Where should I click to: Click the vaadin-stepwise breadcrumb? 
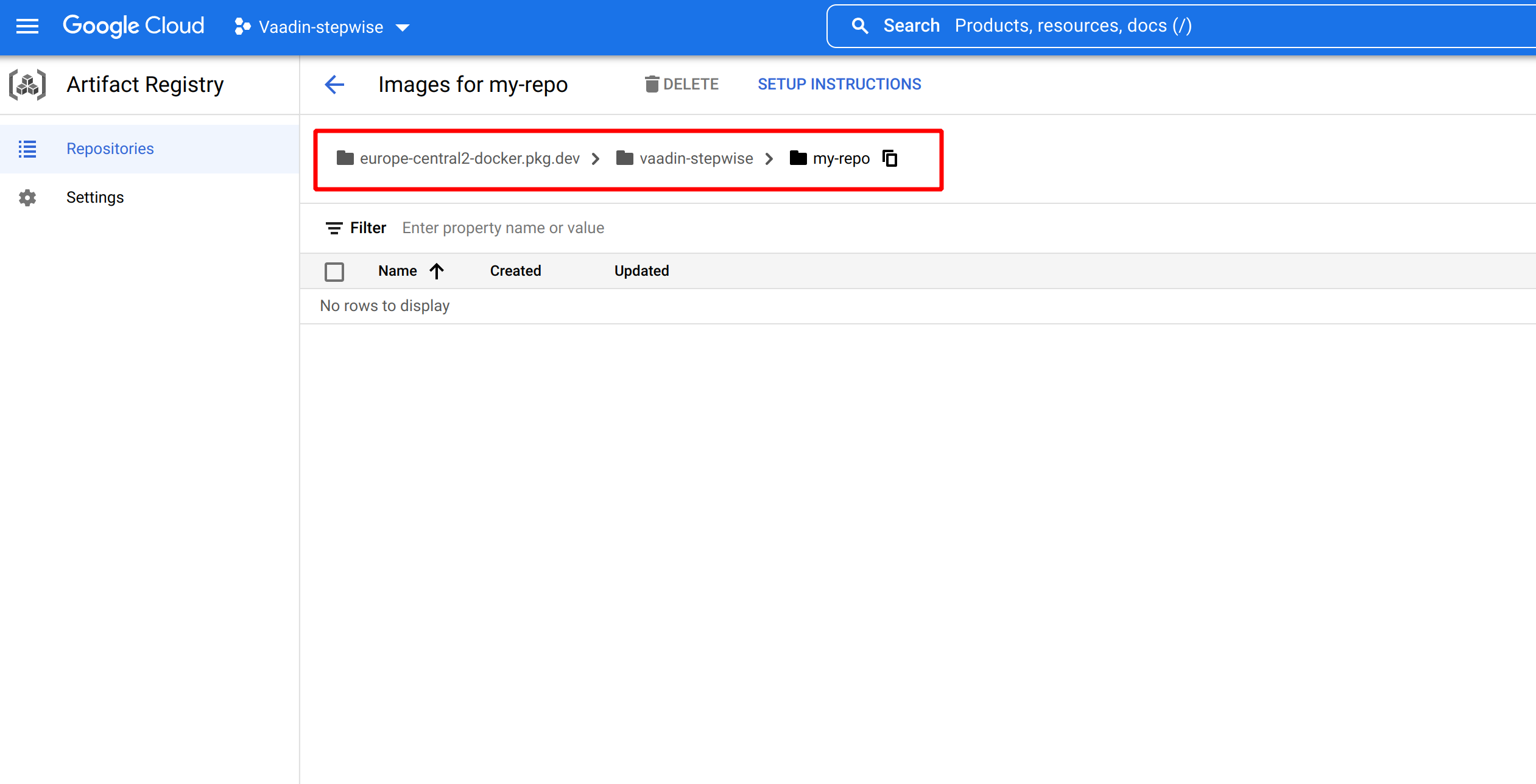click(696, 158)
